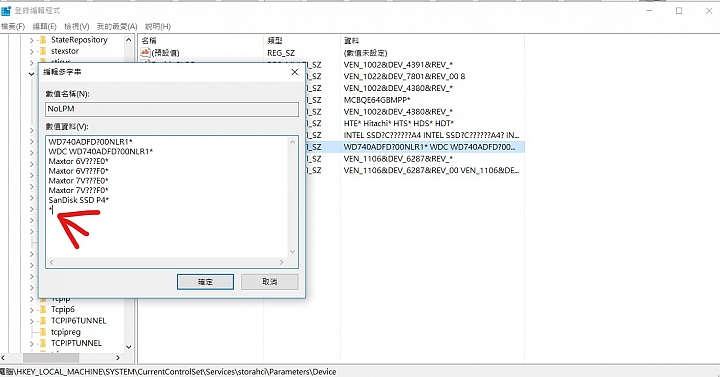This screenshot has width=720, height=377.
Task: Click the tree pane horizontal scrollbar thumb
Action: 51,358
